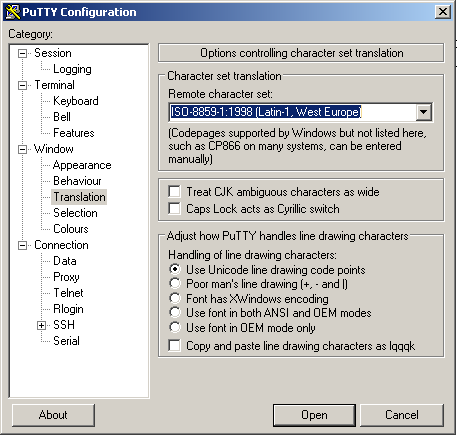Select Font has XWindows encoding option
The width and height of the screenshot is (457, 436).
(x=175, y=298)
